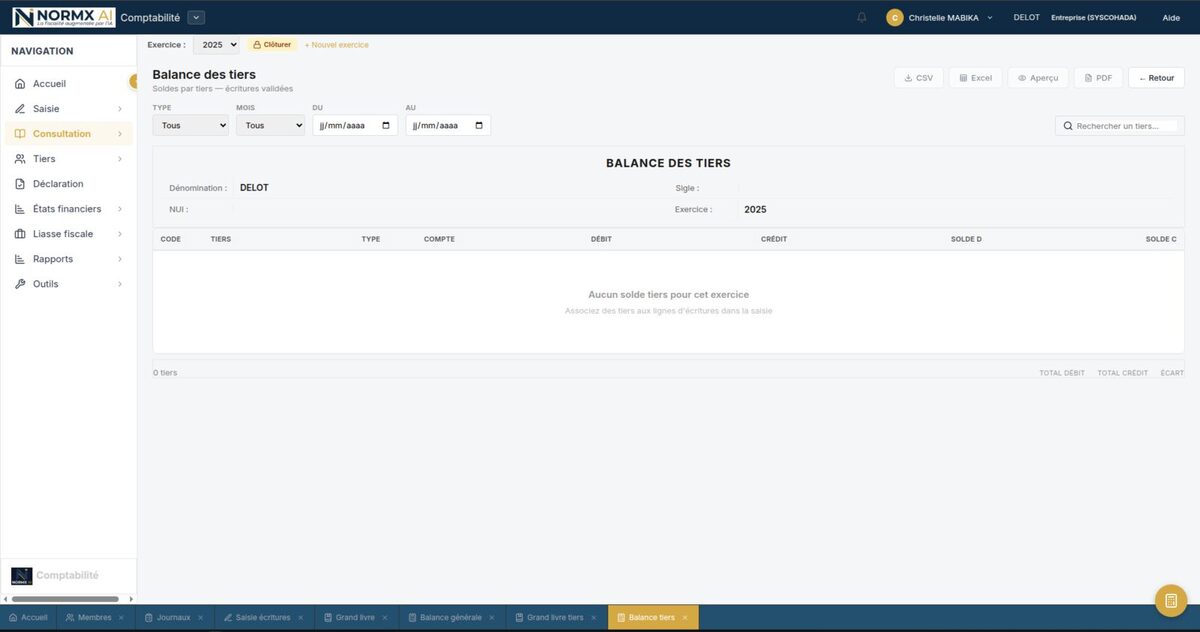1200x632 pixels.
Task: Click the Nouvel exercice link
Action: pos(337,45)
